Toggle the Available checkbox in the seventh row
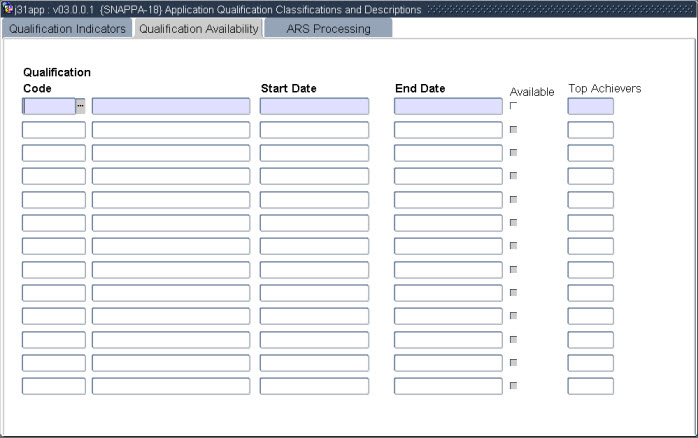Viewport: 698px width, 438px height. 514,246
